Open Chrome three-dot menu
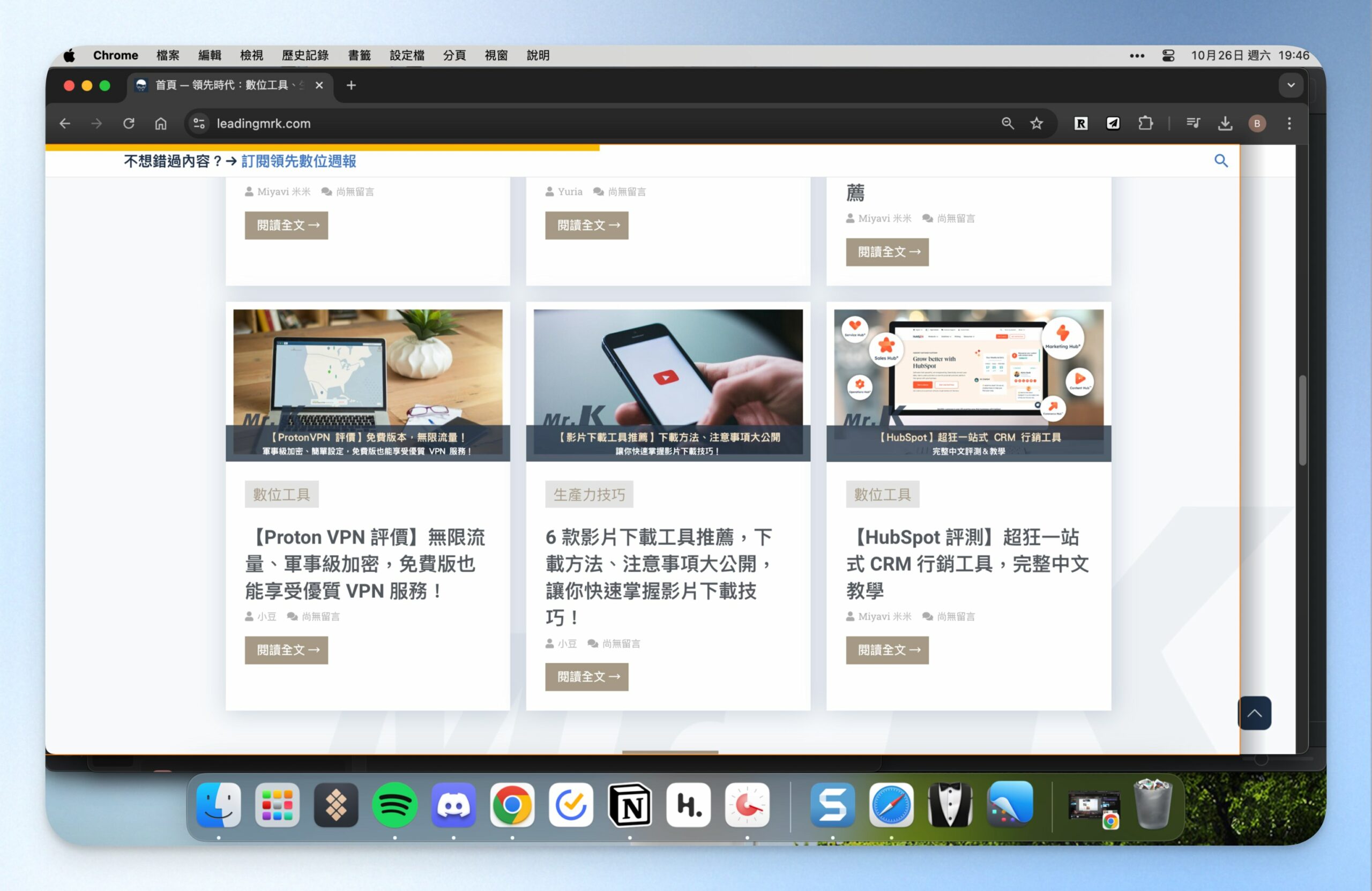The image size is (1372, 891). click(1289, 123)
